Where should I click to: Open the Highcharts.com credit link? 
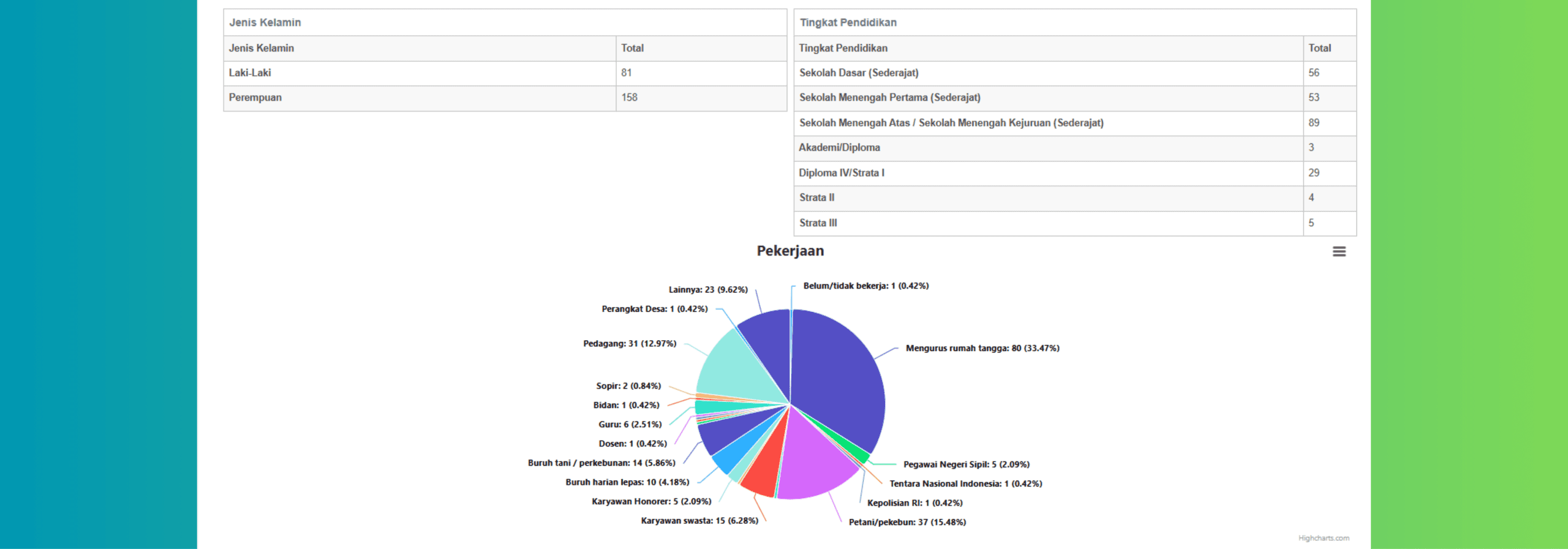(x=1323, y=538)
